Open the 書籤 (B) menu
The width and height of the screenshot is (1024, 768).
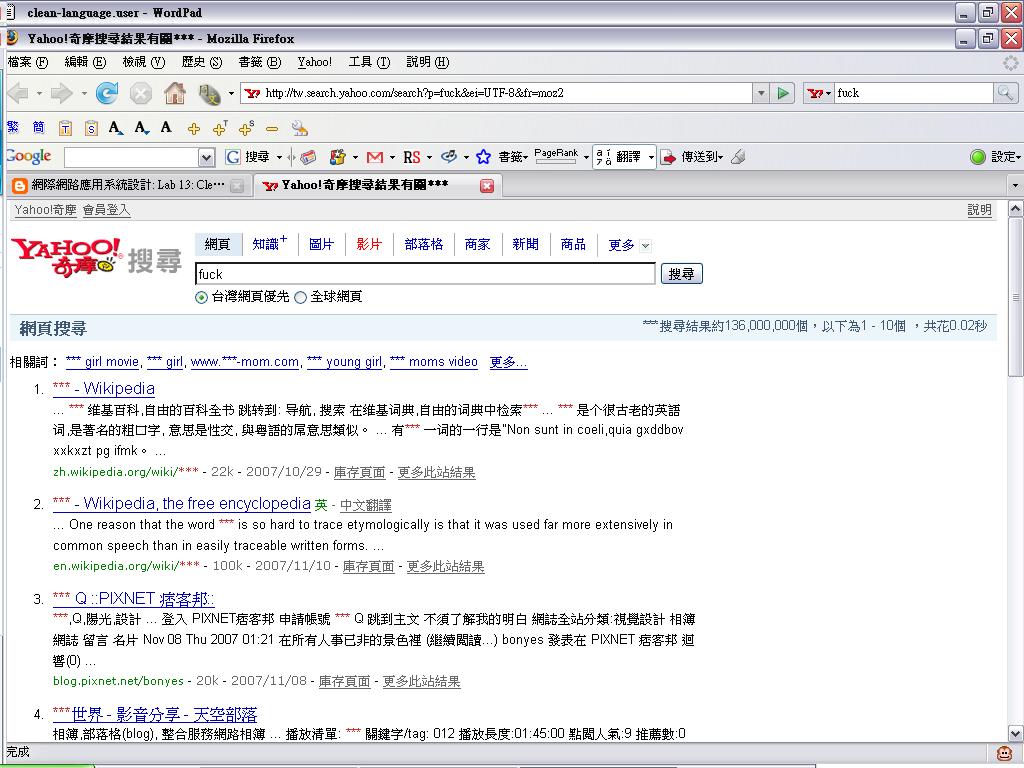coord(259,62)
